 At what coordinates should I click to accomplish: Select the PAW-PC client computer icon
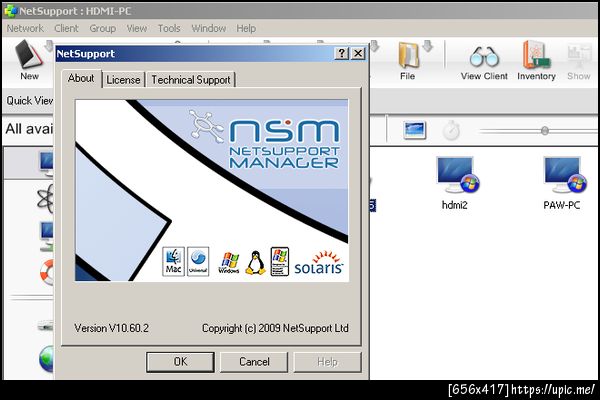click(x=565, y=175)
